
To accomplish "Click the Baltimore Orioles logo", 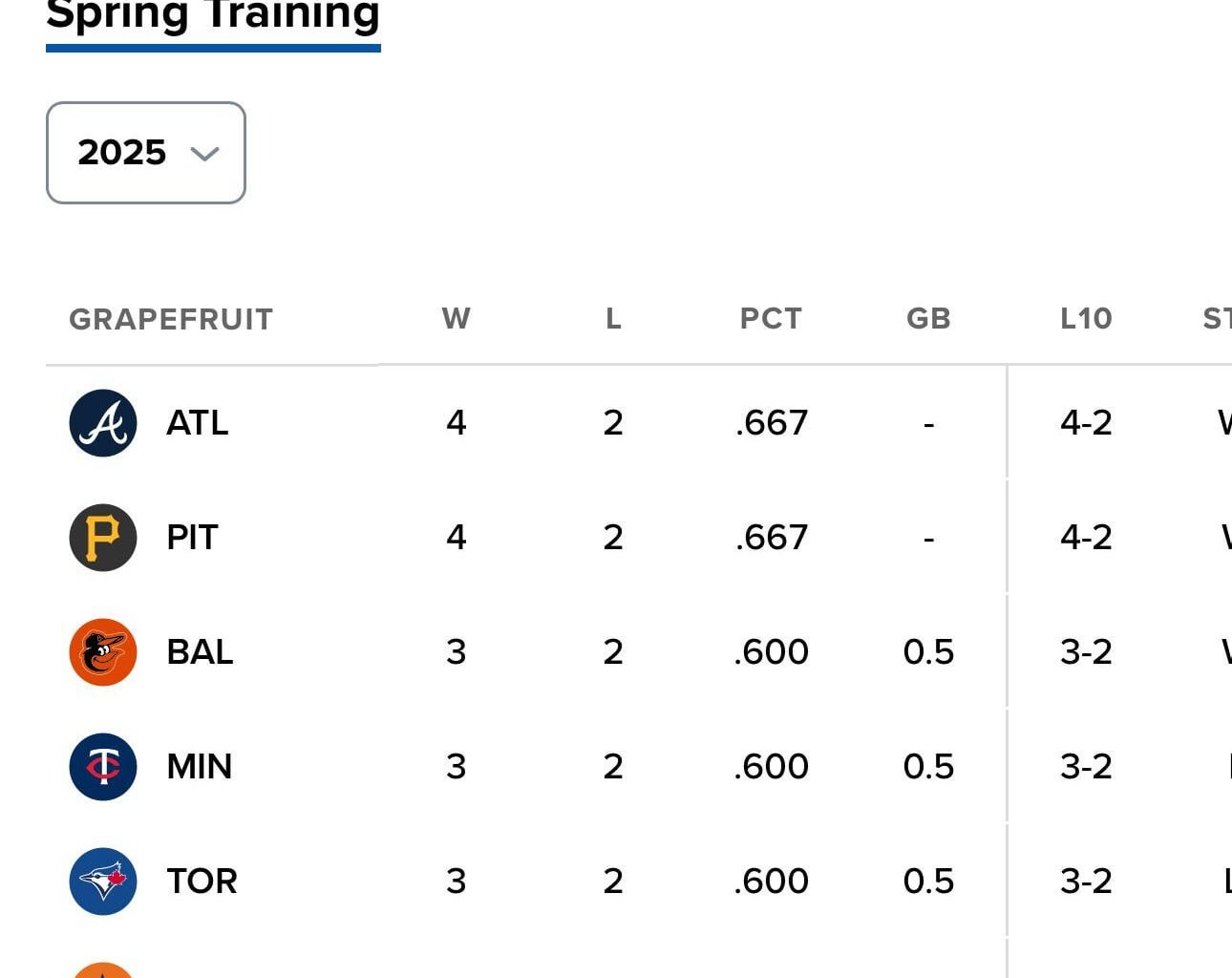I will coord(105,652).
